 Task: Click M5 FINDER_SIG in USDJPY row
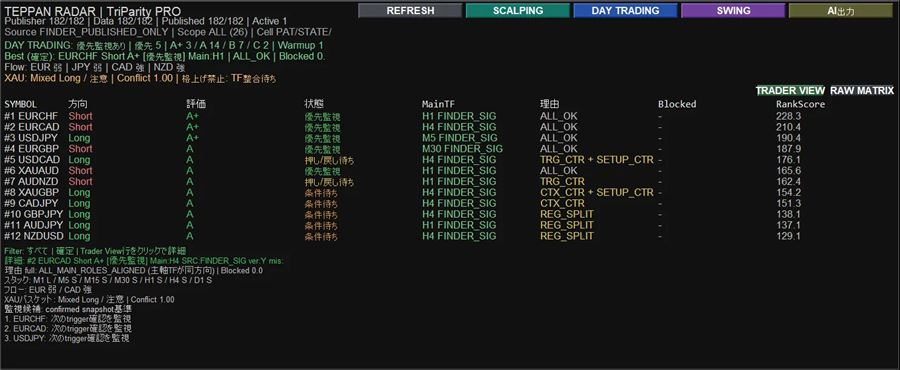[x=459, y=138]
